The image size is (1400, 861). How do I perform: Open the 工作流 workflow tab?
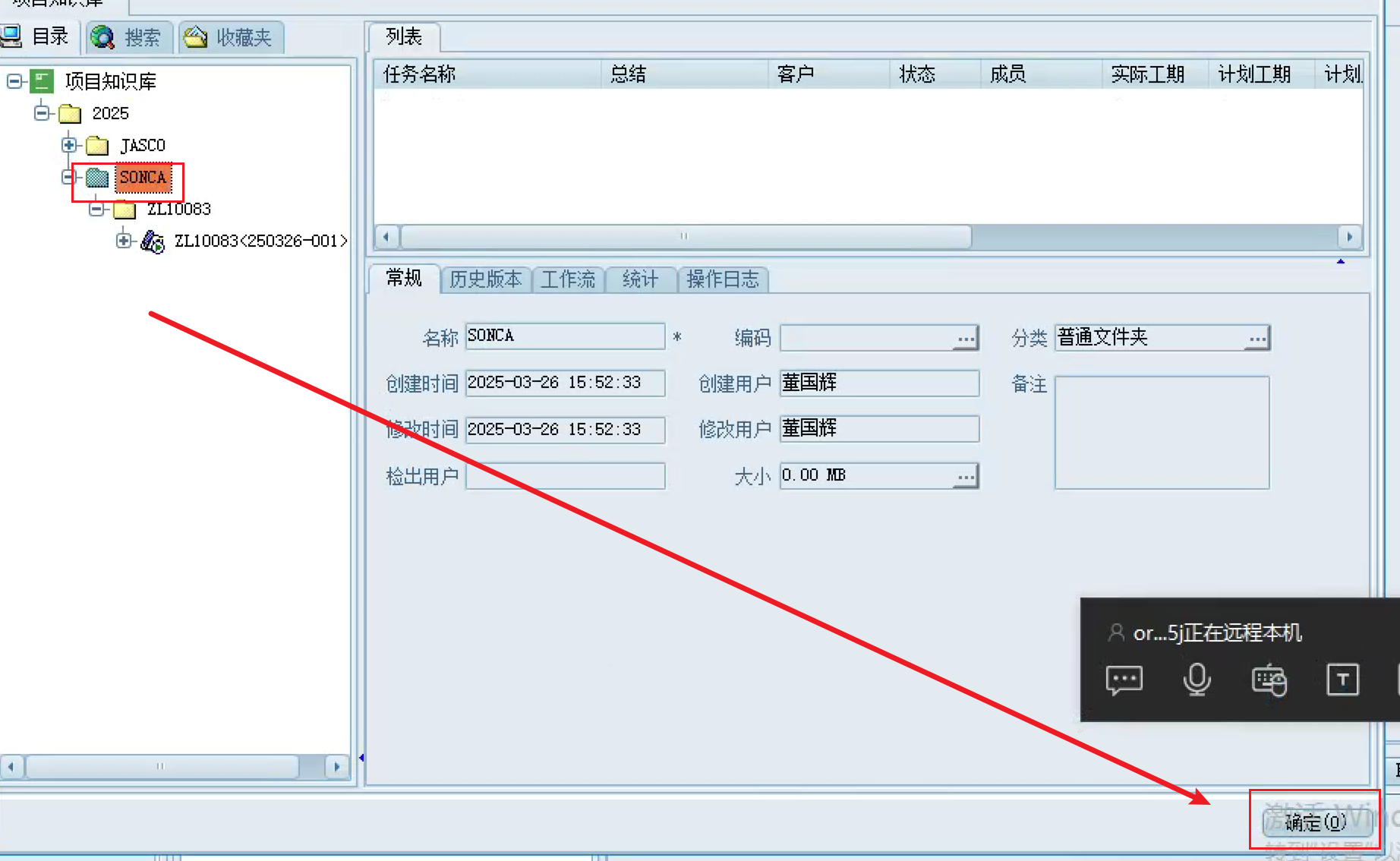tap(568, 279)
